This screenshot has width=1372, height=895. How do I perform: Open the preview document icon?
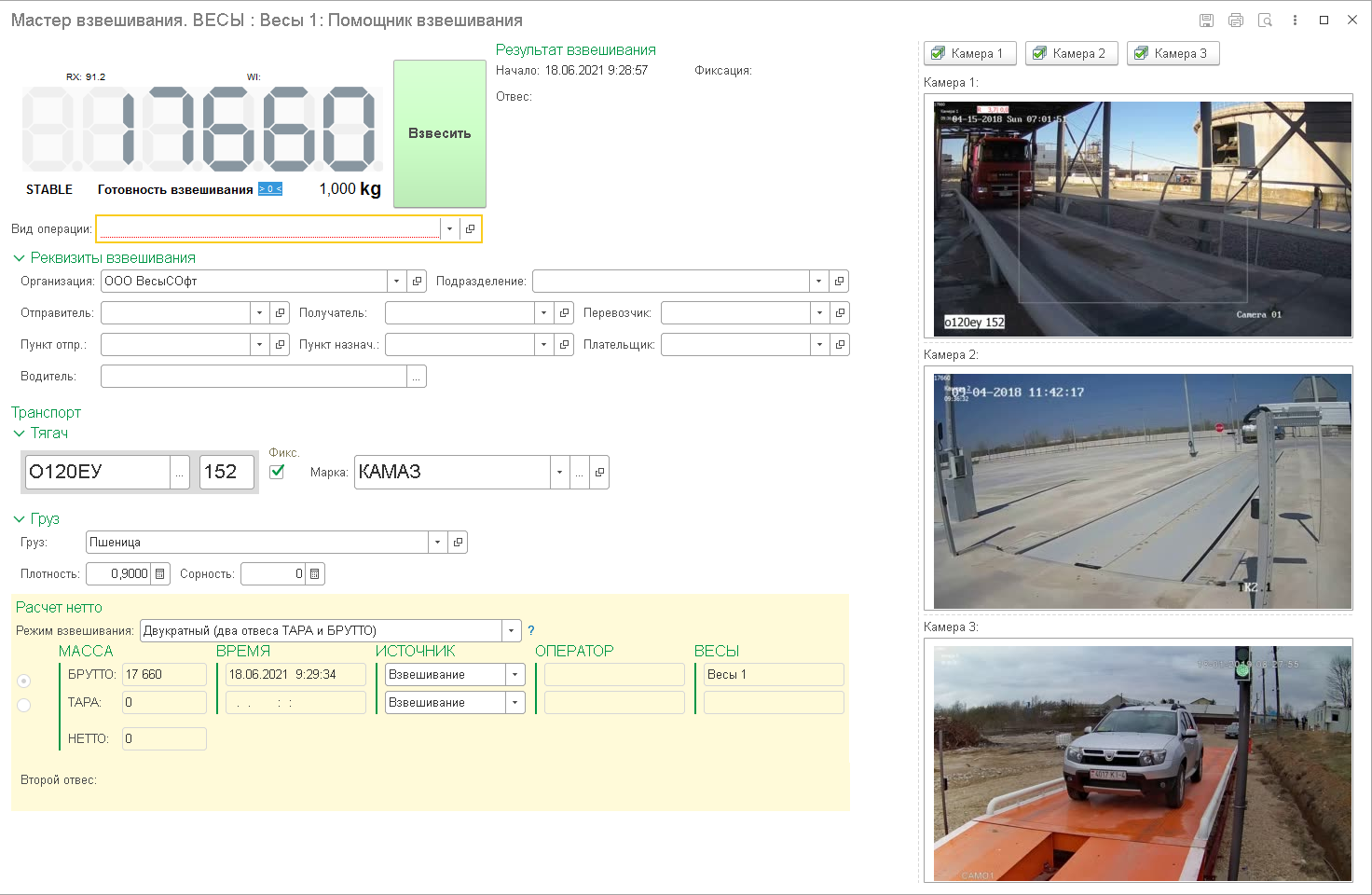pyautogui.click(x=1265, y=21)
